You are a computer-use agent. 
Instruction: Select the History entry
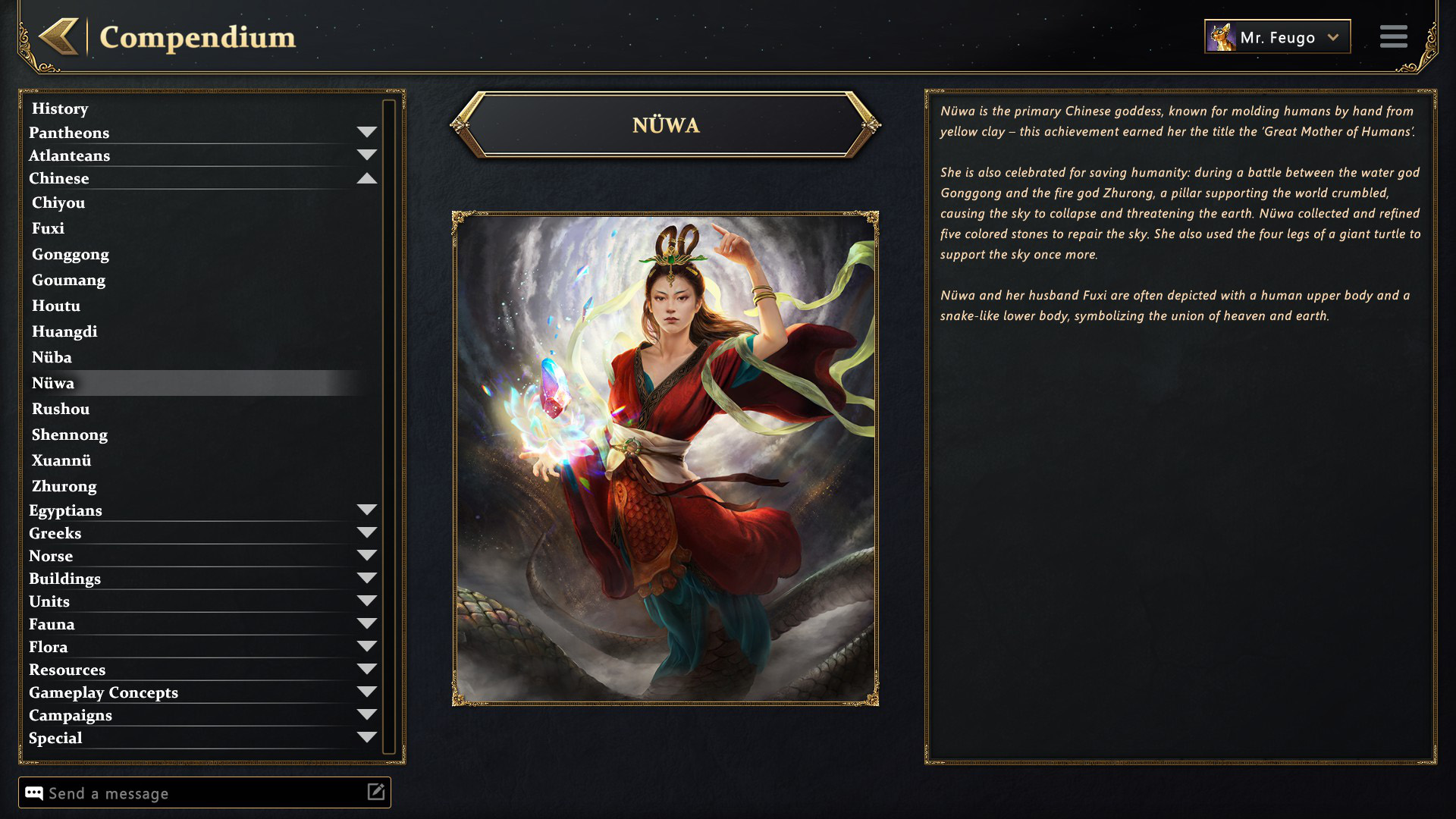coord(60,108)
